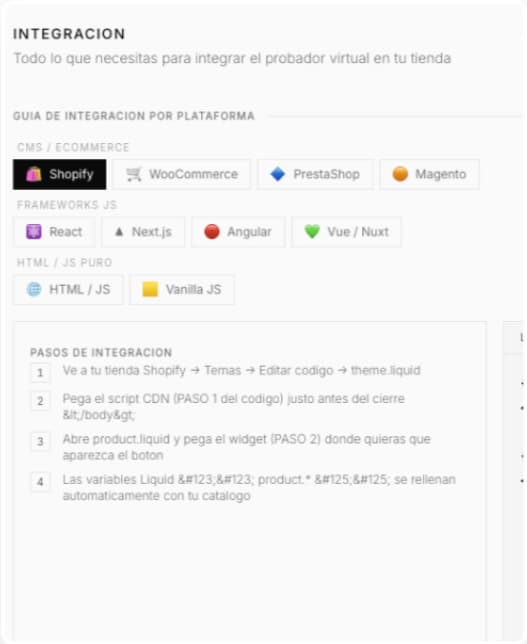Image resolution: width=527 pixels, height=644 pixels.
Task: Choose the Magento platform option
Action: point(429,174)
